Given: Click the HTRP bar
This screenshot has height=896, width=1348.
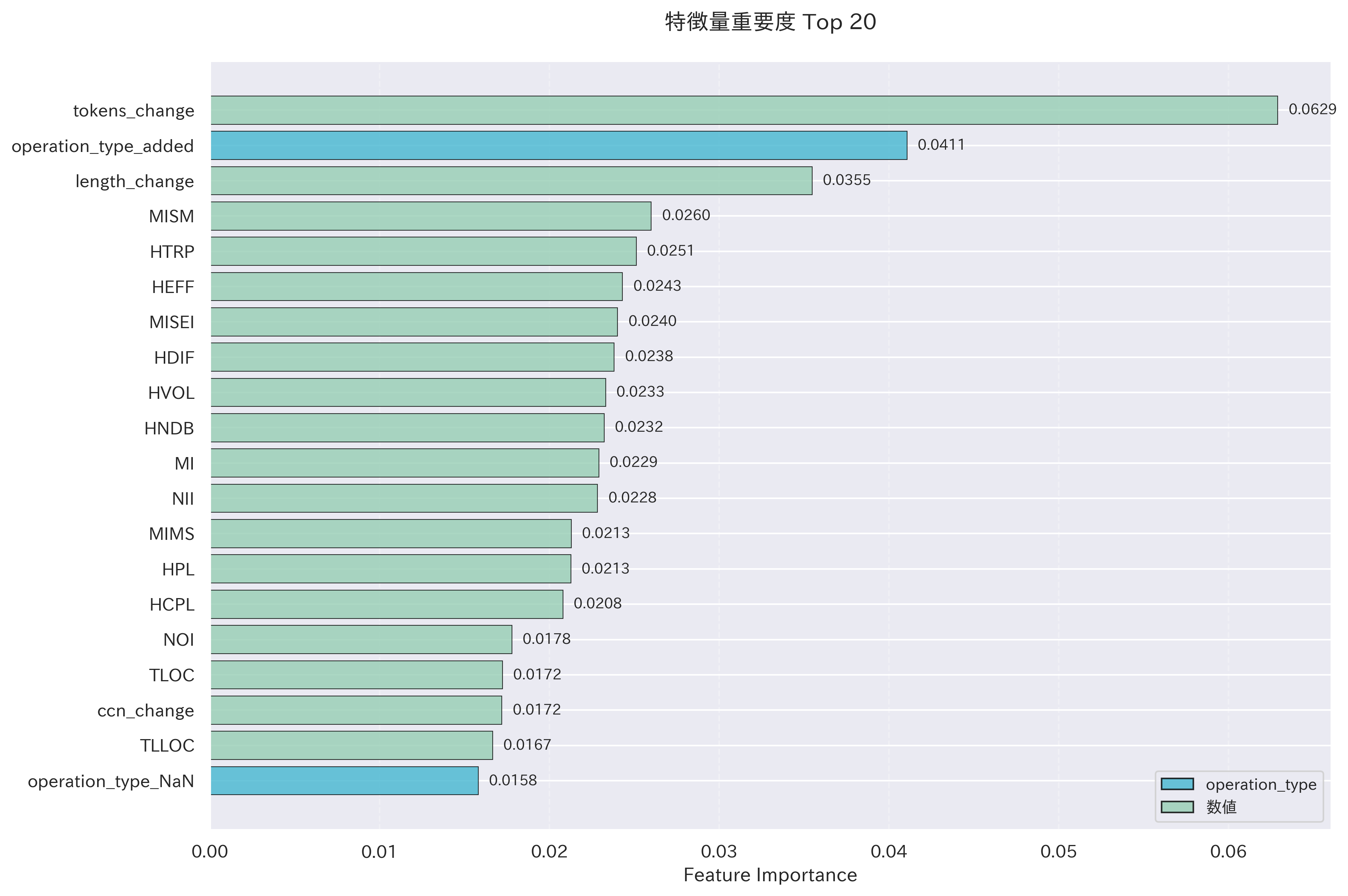Looking at the screenshot, I should pyautogui.click(x=423, y=251).
